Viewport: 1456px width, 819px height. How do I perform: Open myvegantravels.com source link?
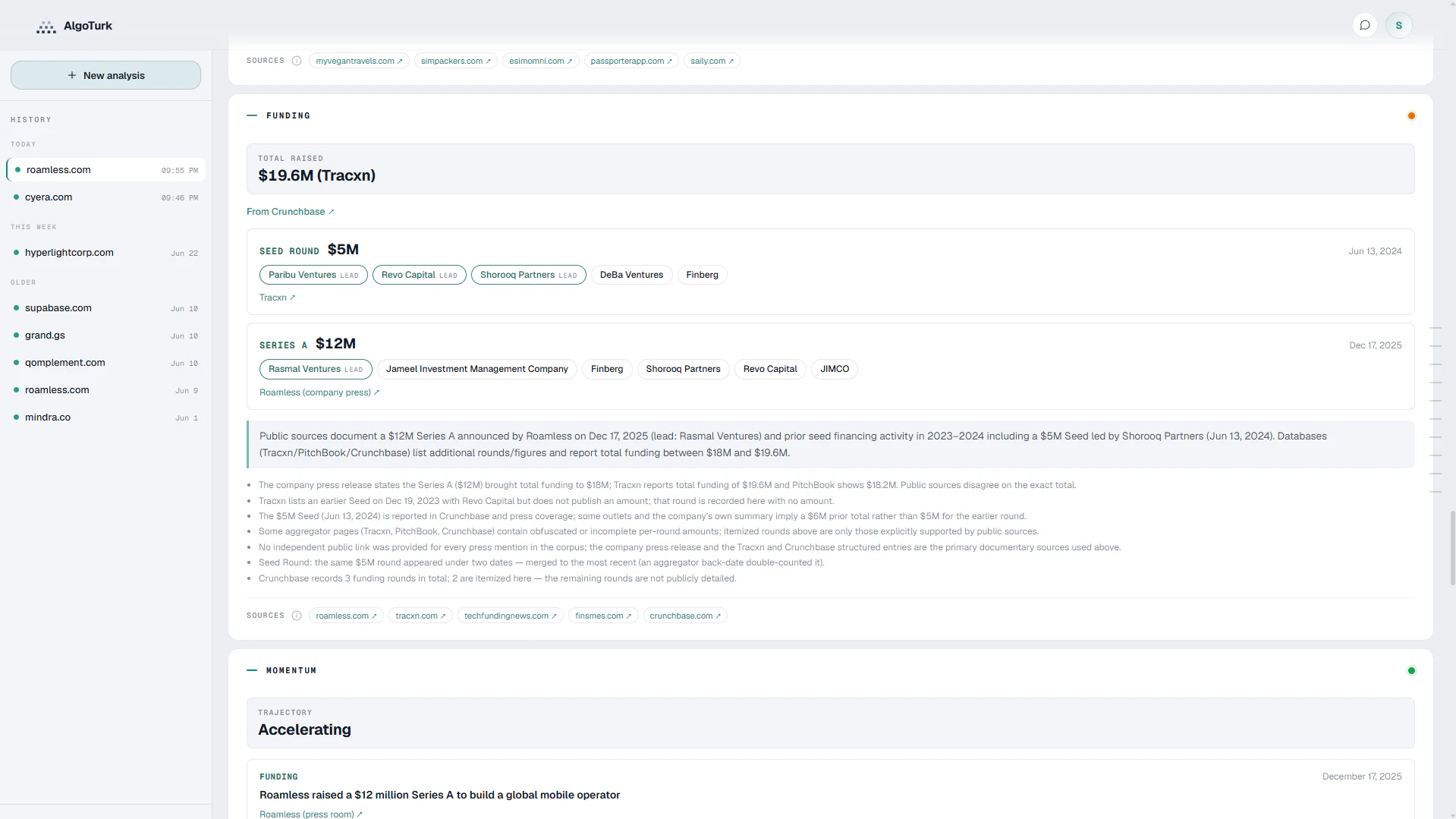(359, 61)
